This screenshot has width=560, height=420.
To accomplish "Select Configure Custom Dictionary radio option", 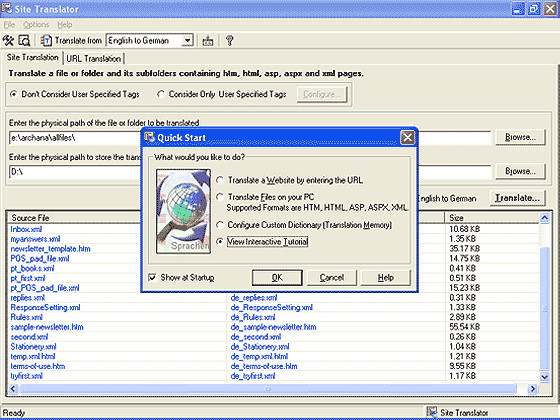I will (220, 225).
